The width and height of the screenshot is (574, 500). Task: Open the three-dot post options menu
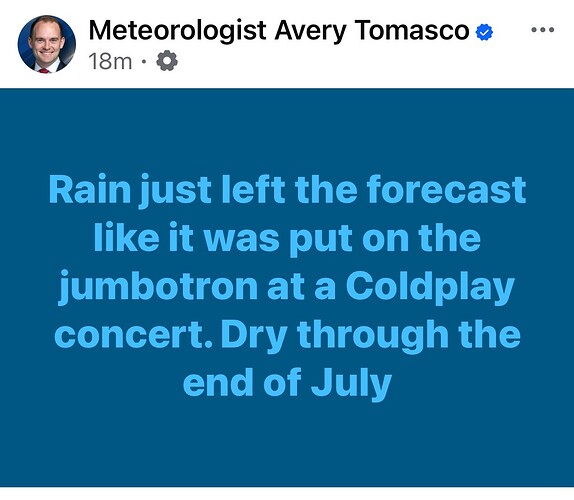click(543, 30)
